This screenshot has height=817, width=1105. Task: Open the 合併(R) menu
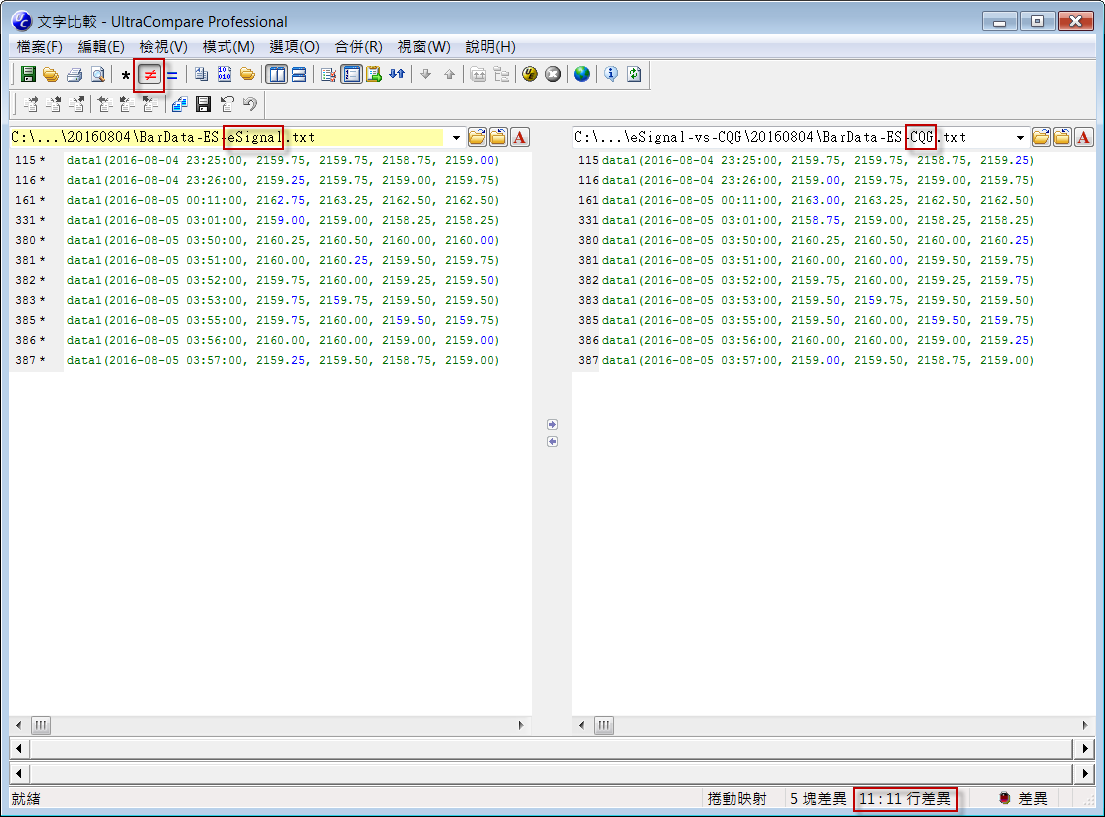pyautogui.click(x=358, y=47)
